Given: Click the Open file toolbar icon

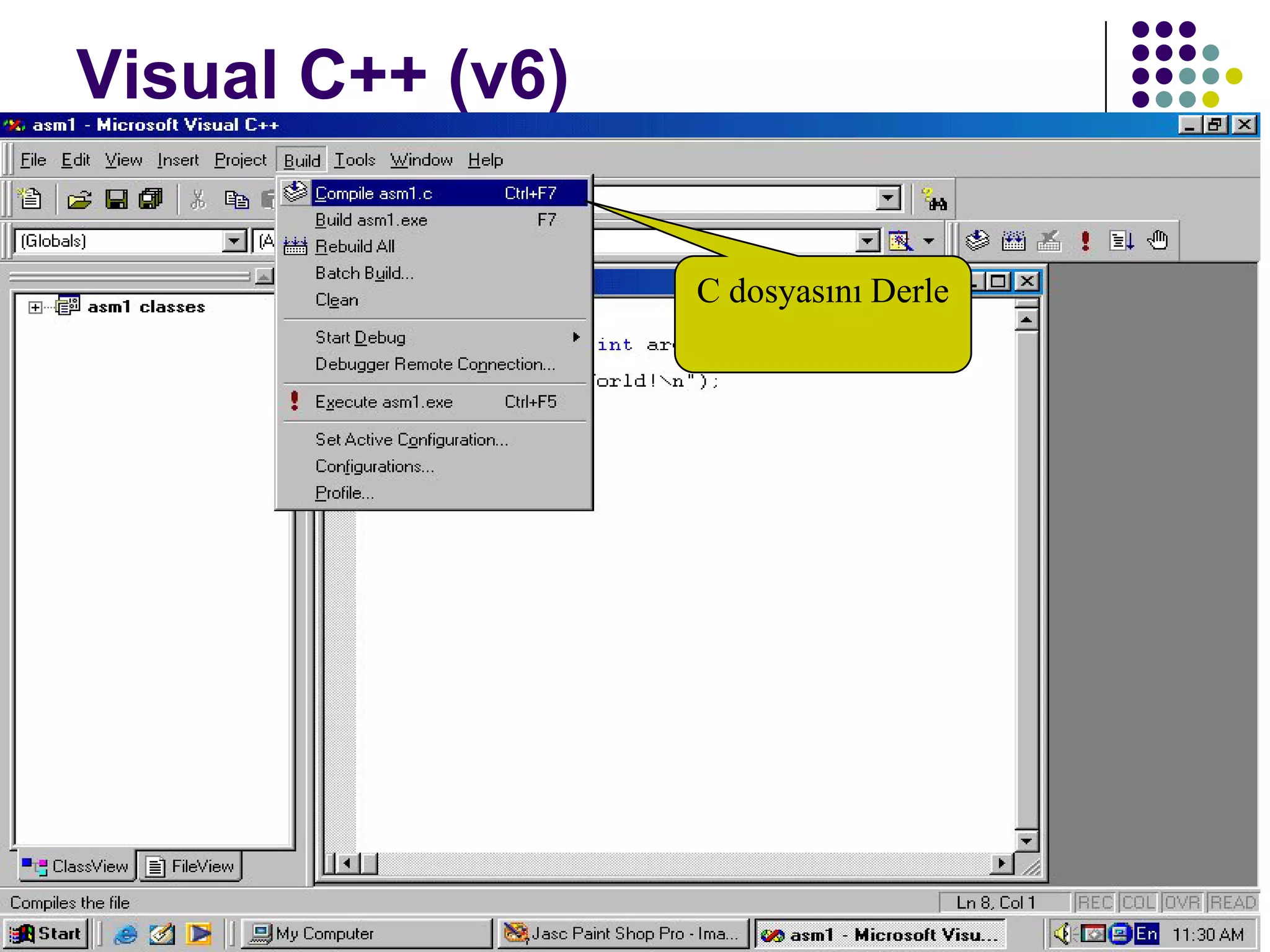Looking at the screenshot, I should point(79,199).
